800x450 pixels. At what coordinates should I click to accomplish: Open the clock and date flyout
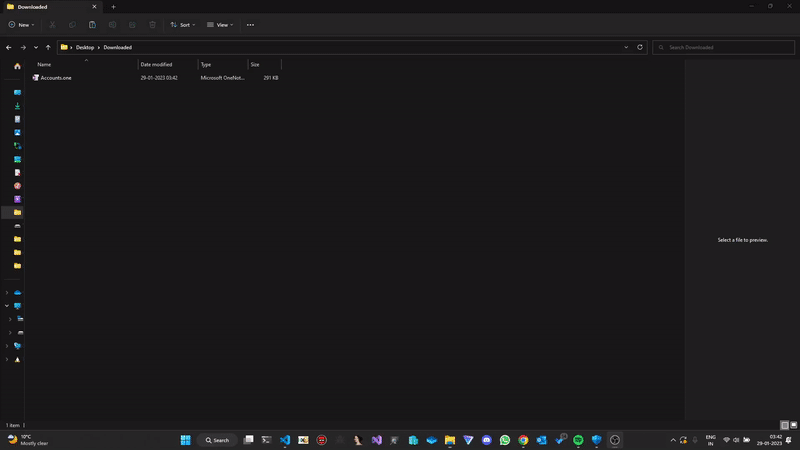(x=769, y=440)
